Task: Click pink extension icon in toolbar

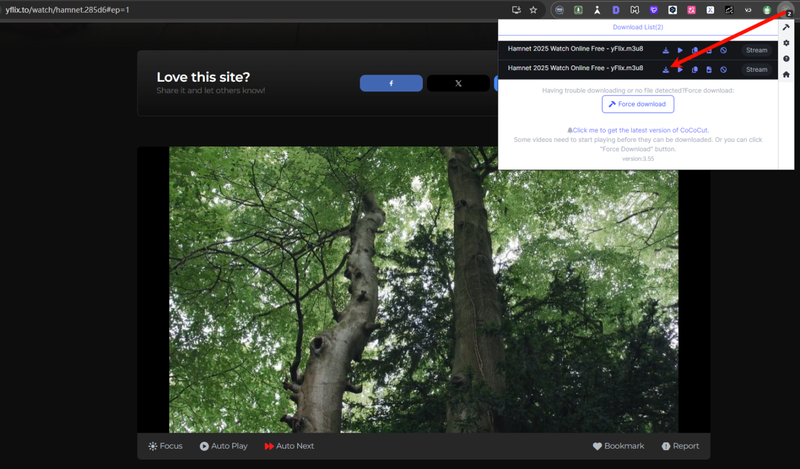Action: click(x=691, y=10)
